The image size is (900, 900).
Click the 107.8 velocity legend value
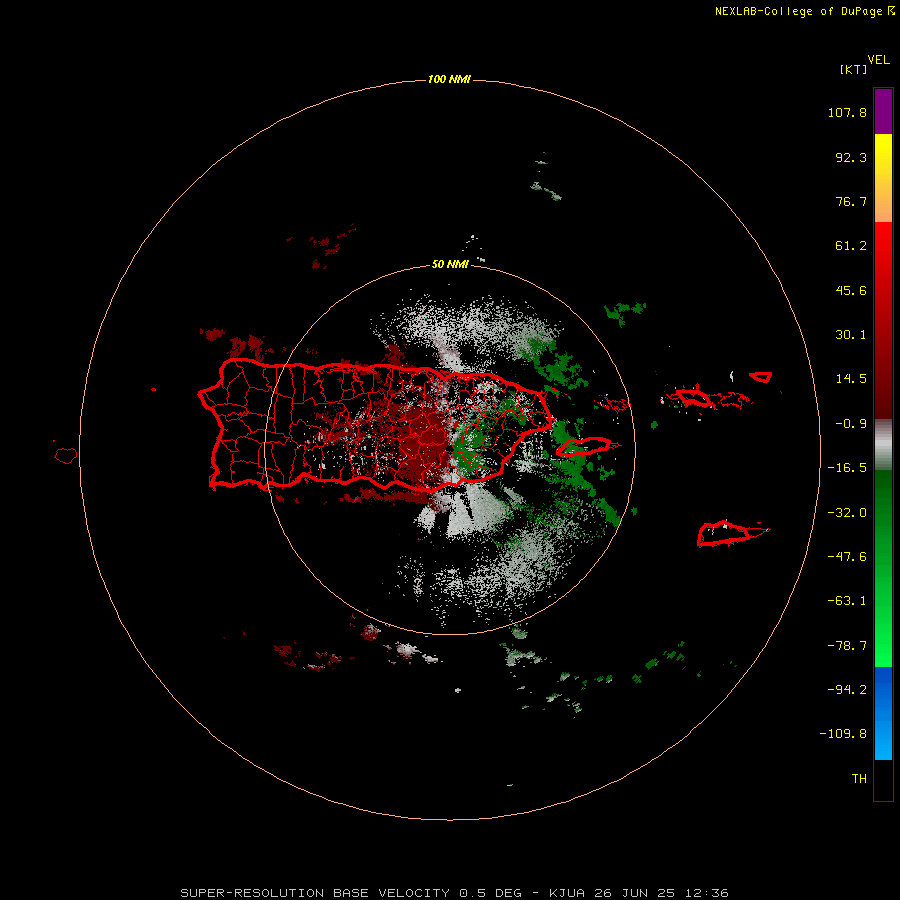click(x=847, y=112)
